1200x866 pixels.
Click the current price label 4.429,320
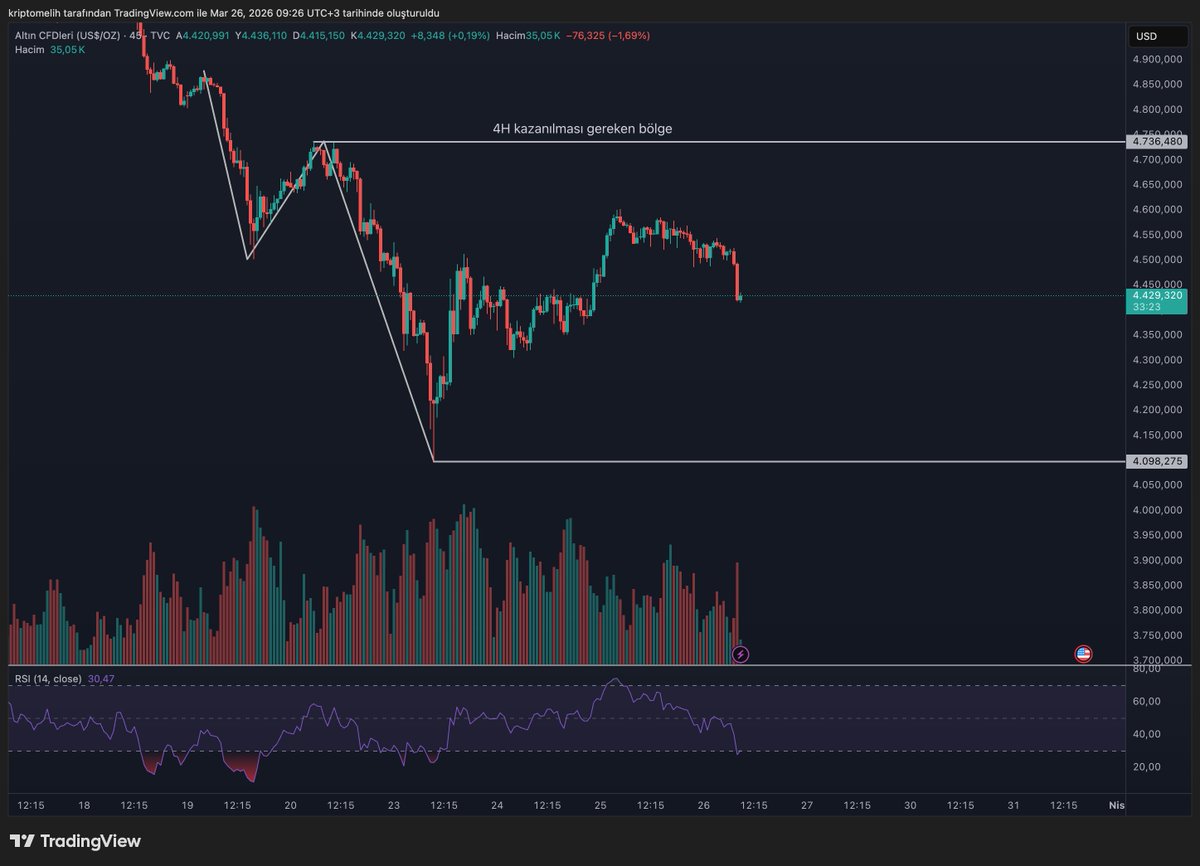pyautogui.click(x=1157, y=297)
